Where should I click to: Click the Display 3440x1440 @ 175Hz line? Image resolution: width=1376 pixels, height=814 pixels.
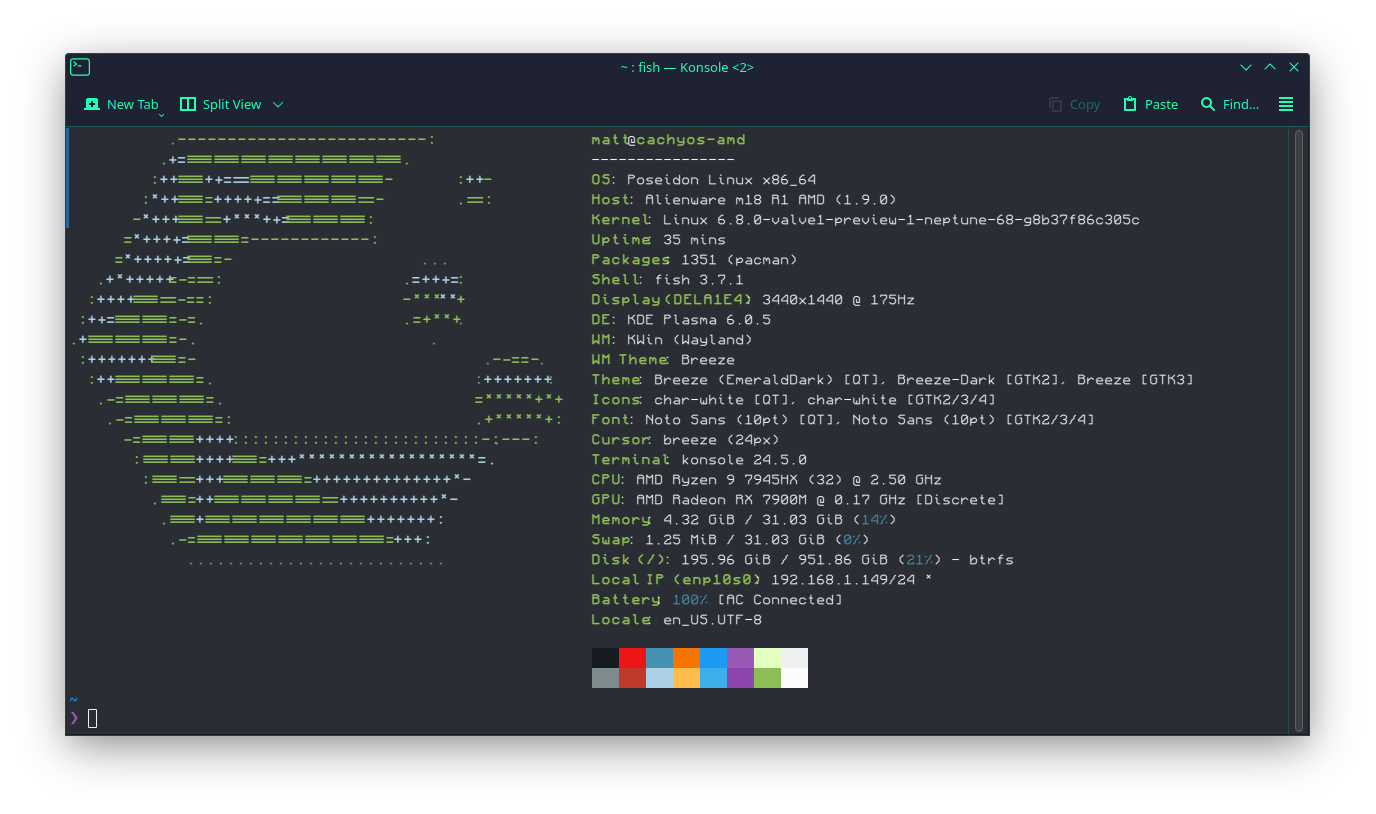[753, 300]
